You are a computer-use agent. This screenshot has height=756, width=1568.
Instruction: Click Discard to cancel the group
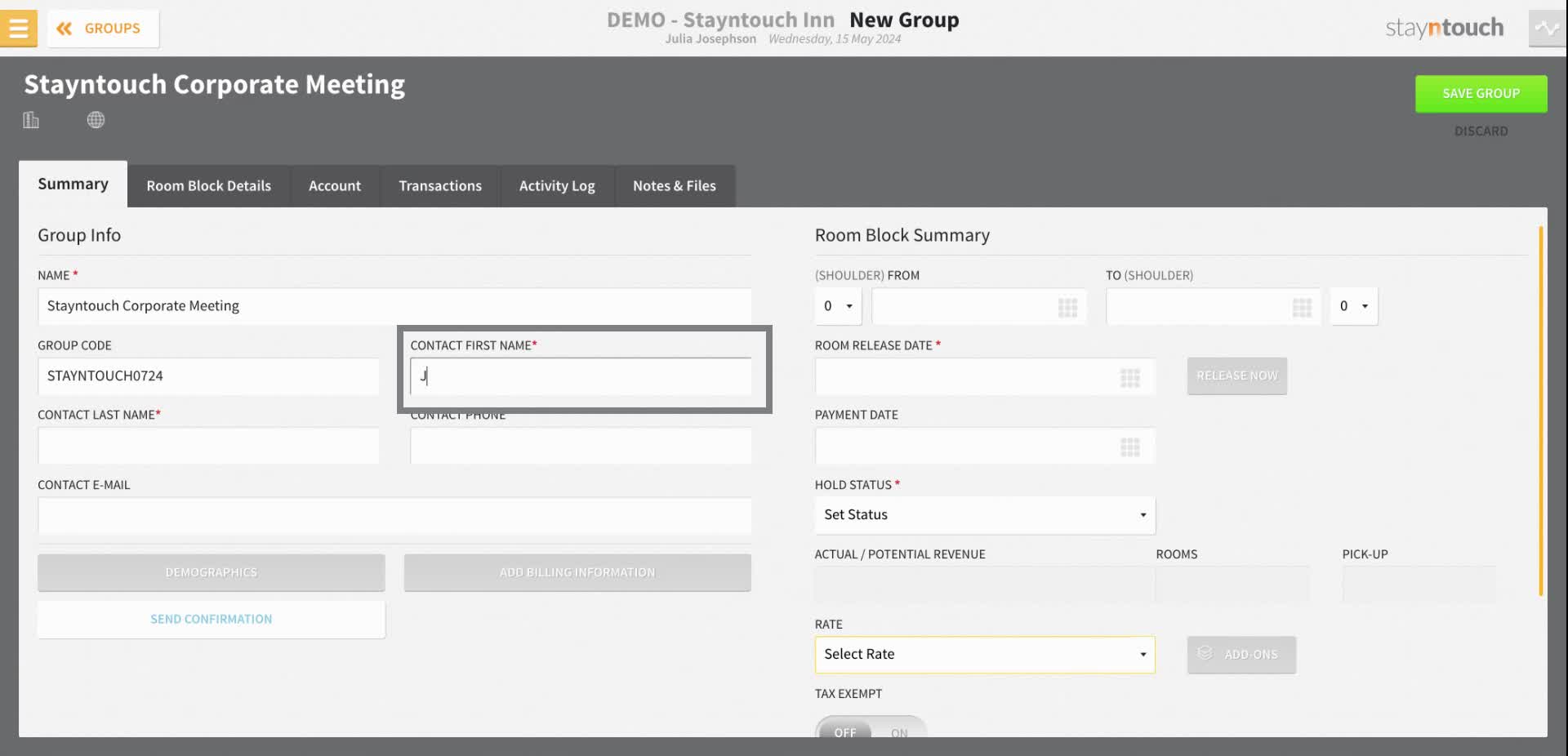(x=1481, y=131)
